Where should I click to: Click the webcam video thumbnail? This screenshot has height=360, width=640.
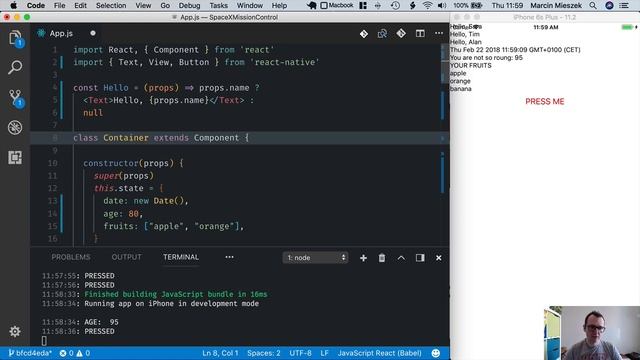click(x=592, y=333)
